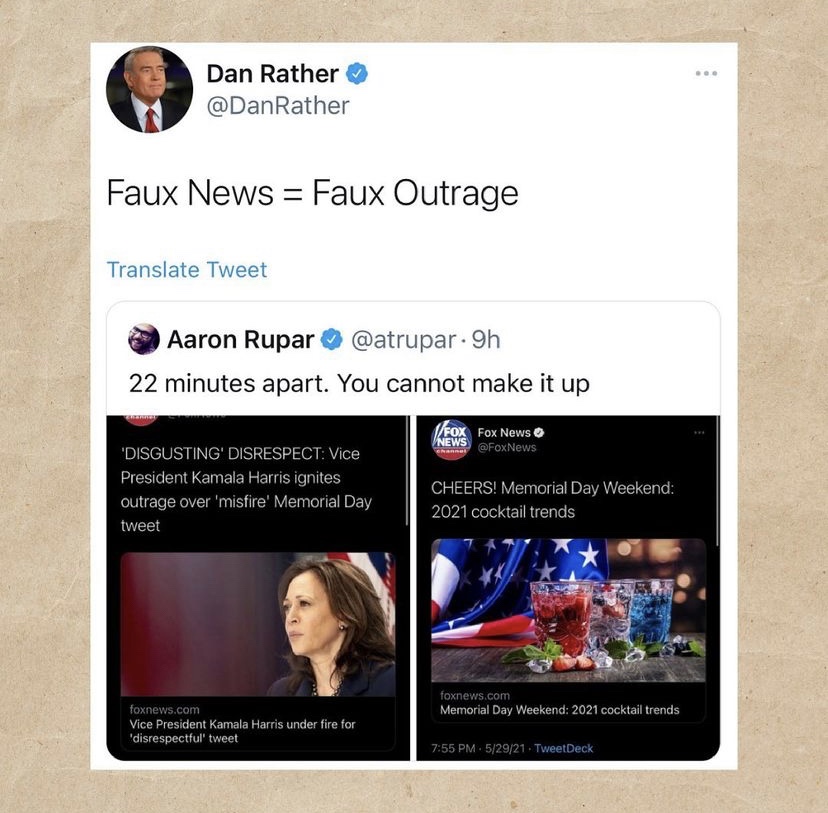828x813 pixels.
Task: Open the embedded Fox tweet's three-dot menu
Action: click(699, 432)
